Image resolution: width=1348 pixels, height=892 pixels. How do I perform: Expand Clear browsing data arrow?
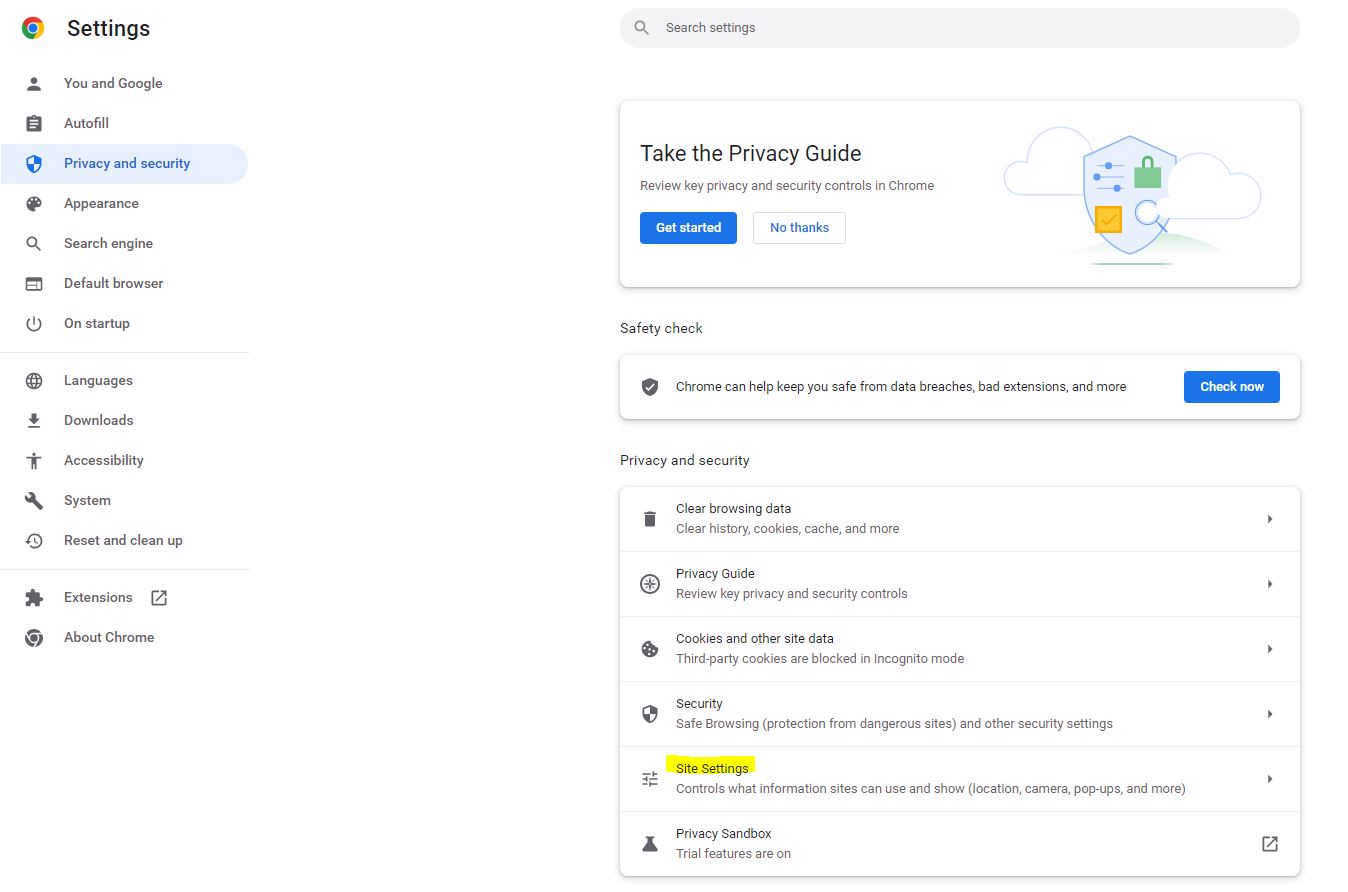1270,519
